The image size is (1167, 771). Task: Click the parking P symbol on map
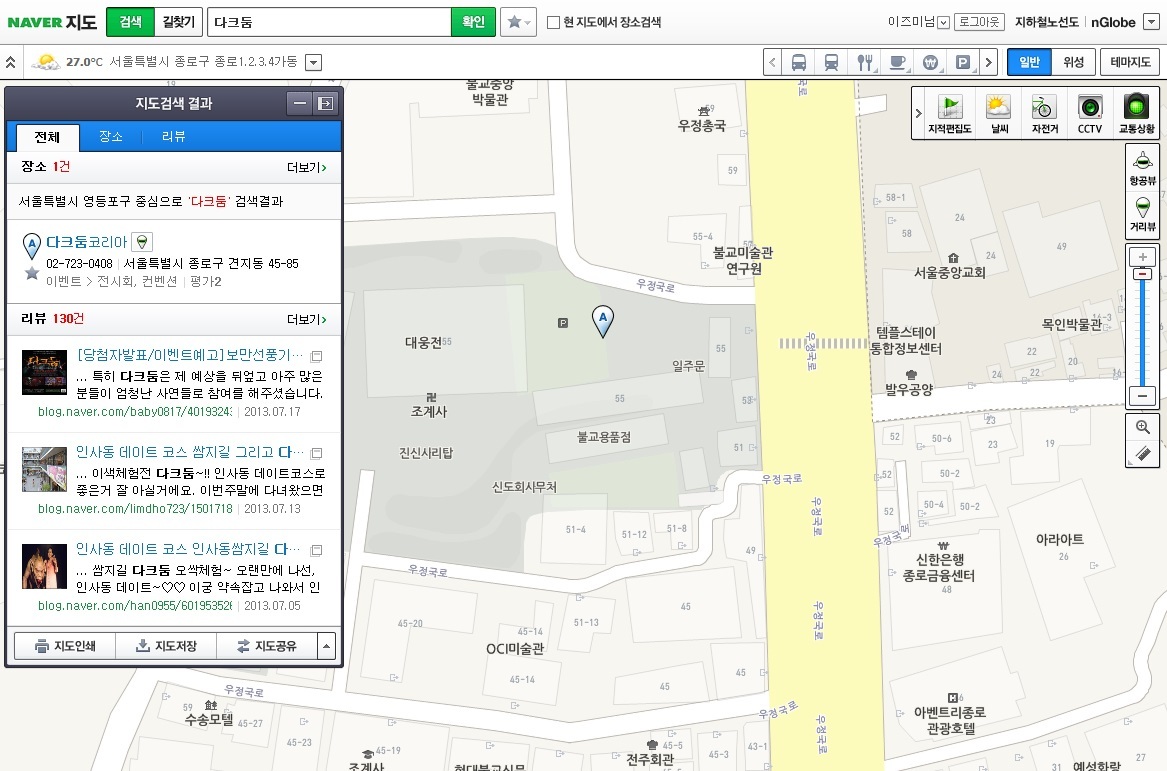click(563, 323)
